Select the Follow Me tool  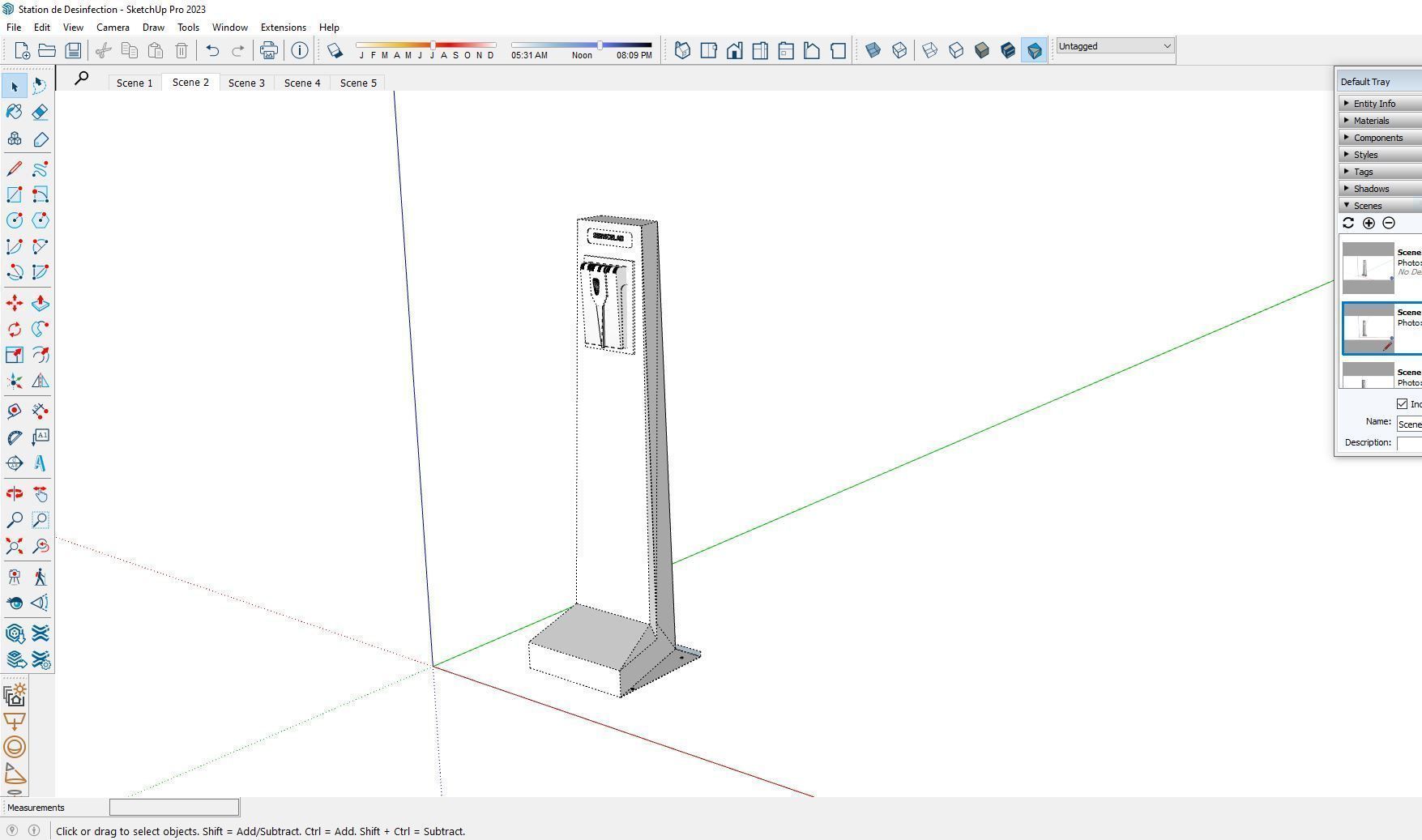[41, 329]
